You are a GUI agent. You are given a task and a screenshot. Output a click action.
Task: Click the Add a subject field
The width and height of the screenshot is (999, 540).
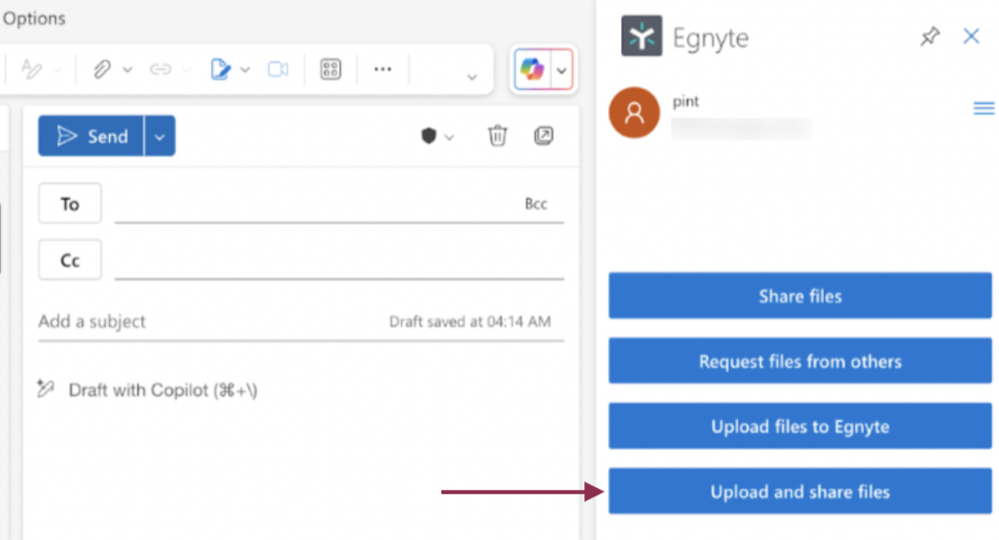[x=200, y=322]
